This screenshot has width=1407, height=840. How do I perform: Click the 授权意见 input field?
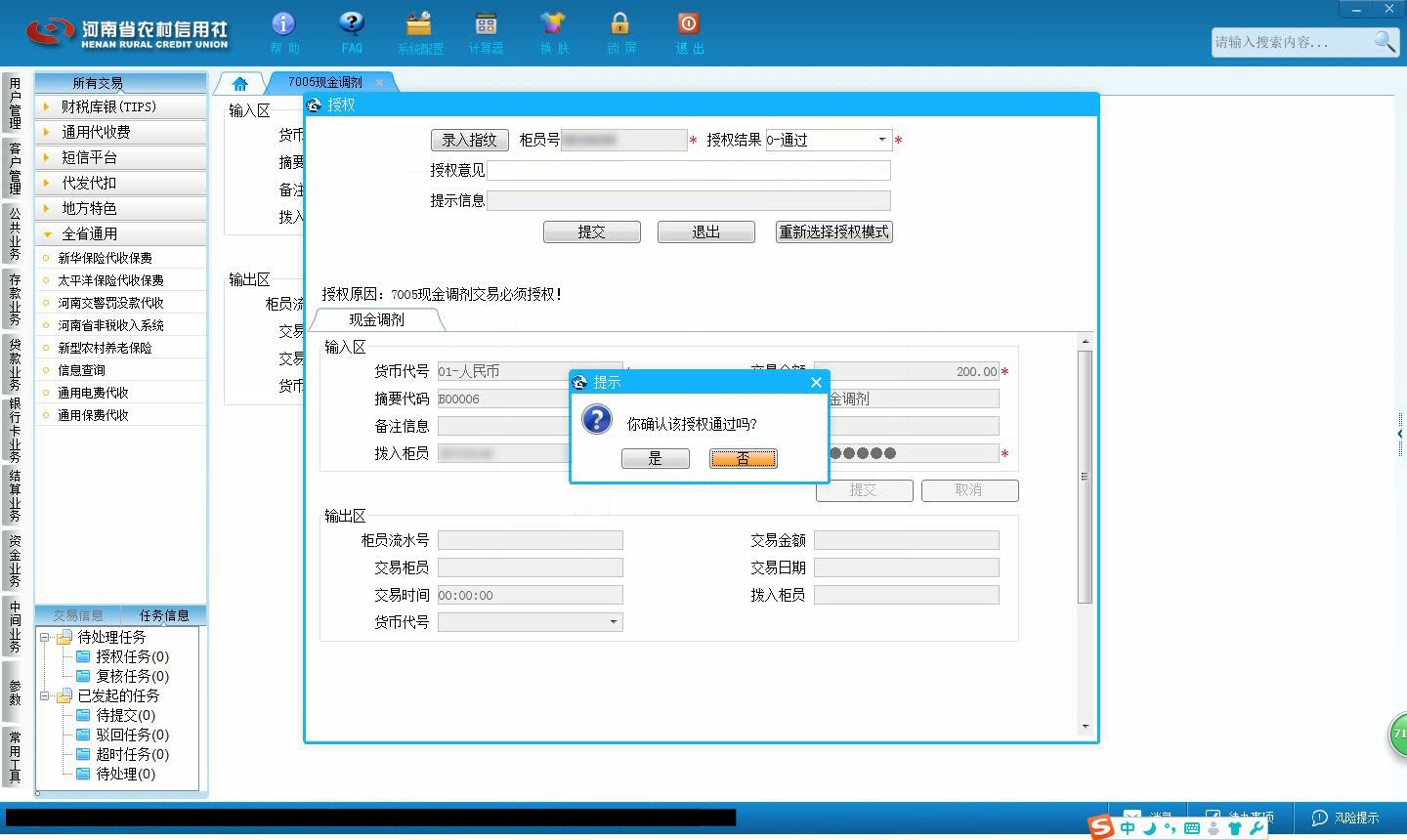pyautogui.click(x=689, y=170)
